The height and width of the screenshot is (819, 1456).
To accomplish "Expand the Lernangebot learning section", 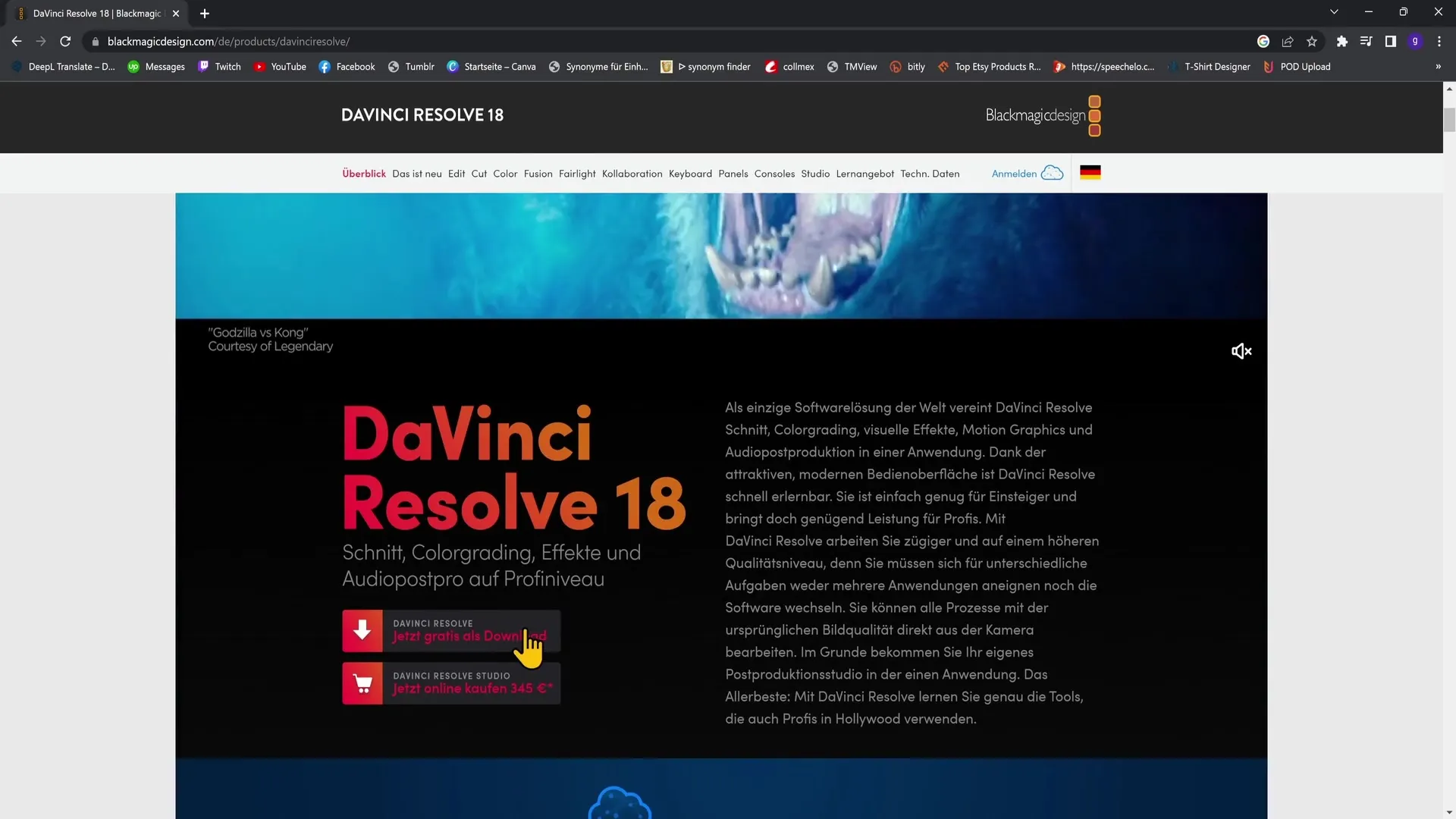I will coord(863,172).
